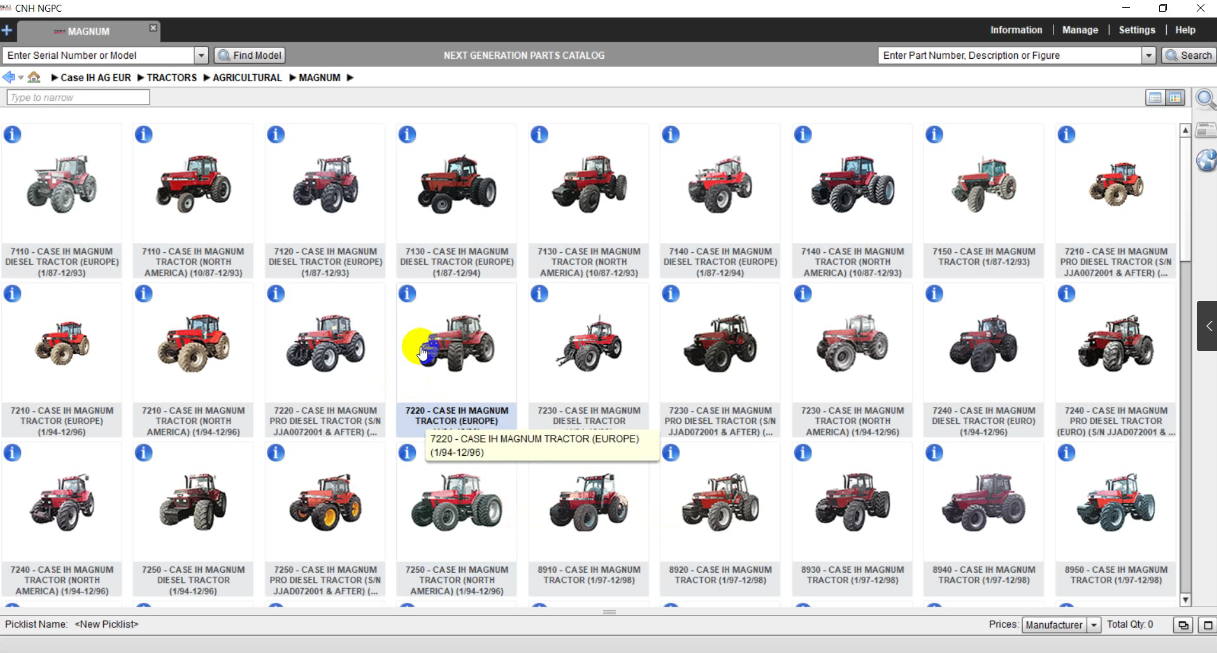
Task: Show info for 8910 Magnum Tractor
Action: point(539,452)
